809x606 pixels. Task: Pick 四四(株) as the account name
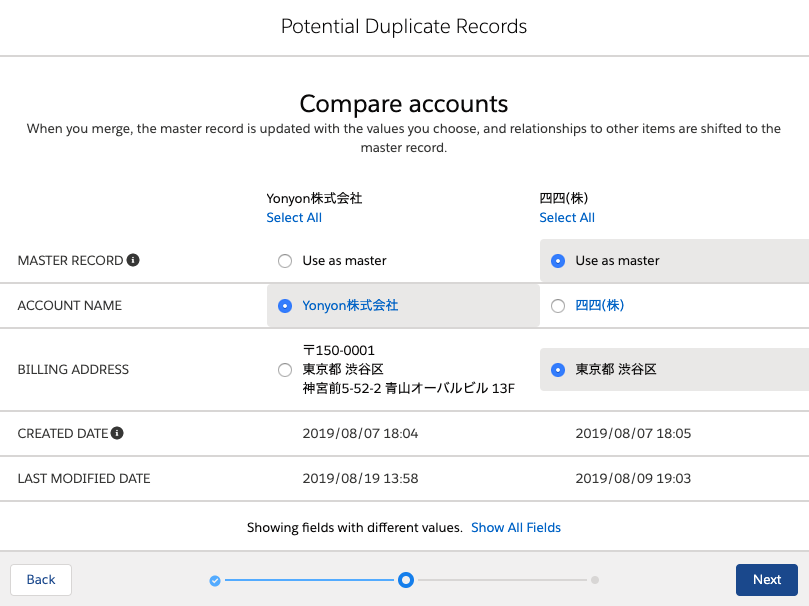coord(558,306)
